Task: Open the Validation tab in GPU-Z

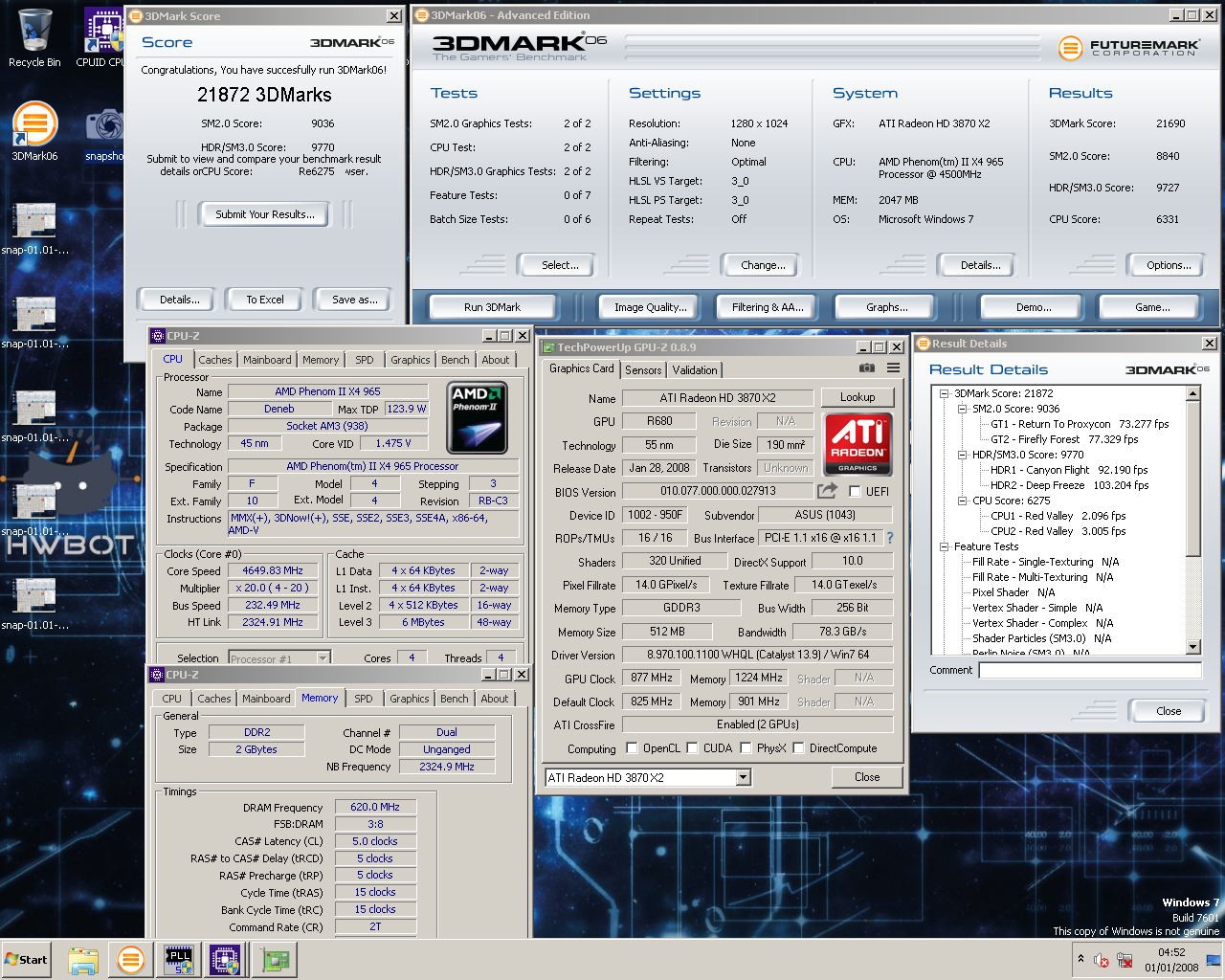Action: pos(695,370)
